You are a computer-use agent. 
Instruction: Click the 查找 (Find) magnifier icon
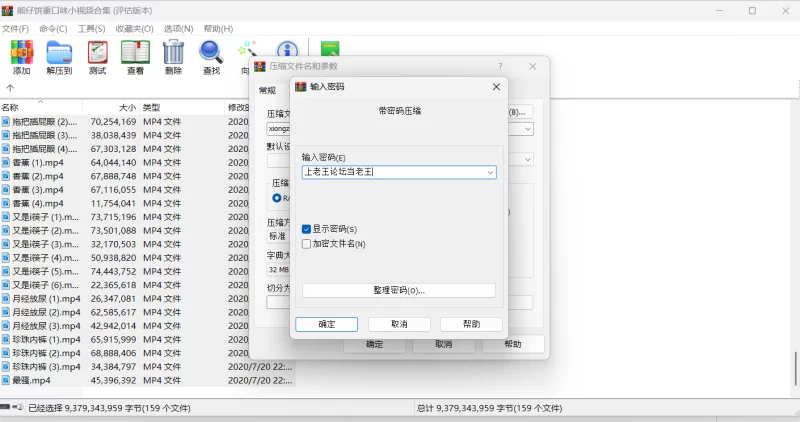point(211,52)
